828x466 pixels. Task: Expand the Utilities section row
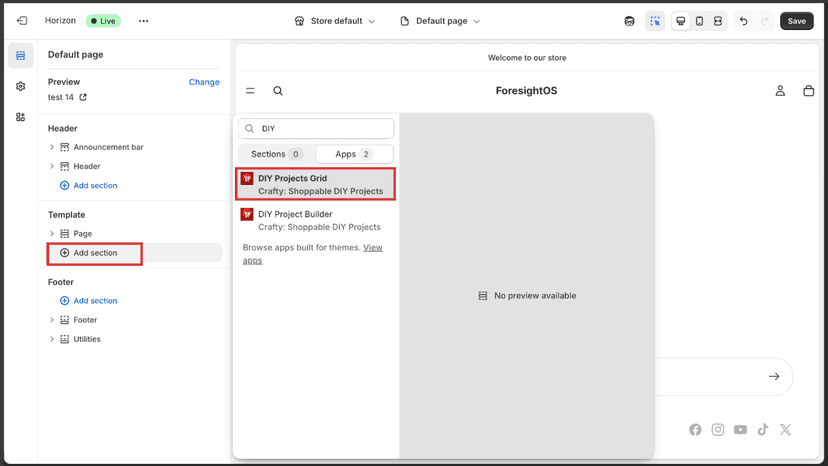pos(52,339)
